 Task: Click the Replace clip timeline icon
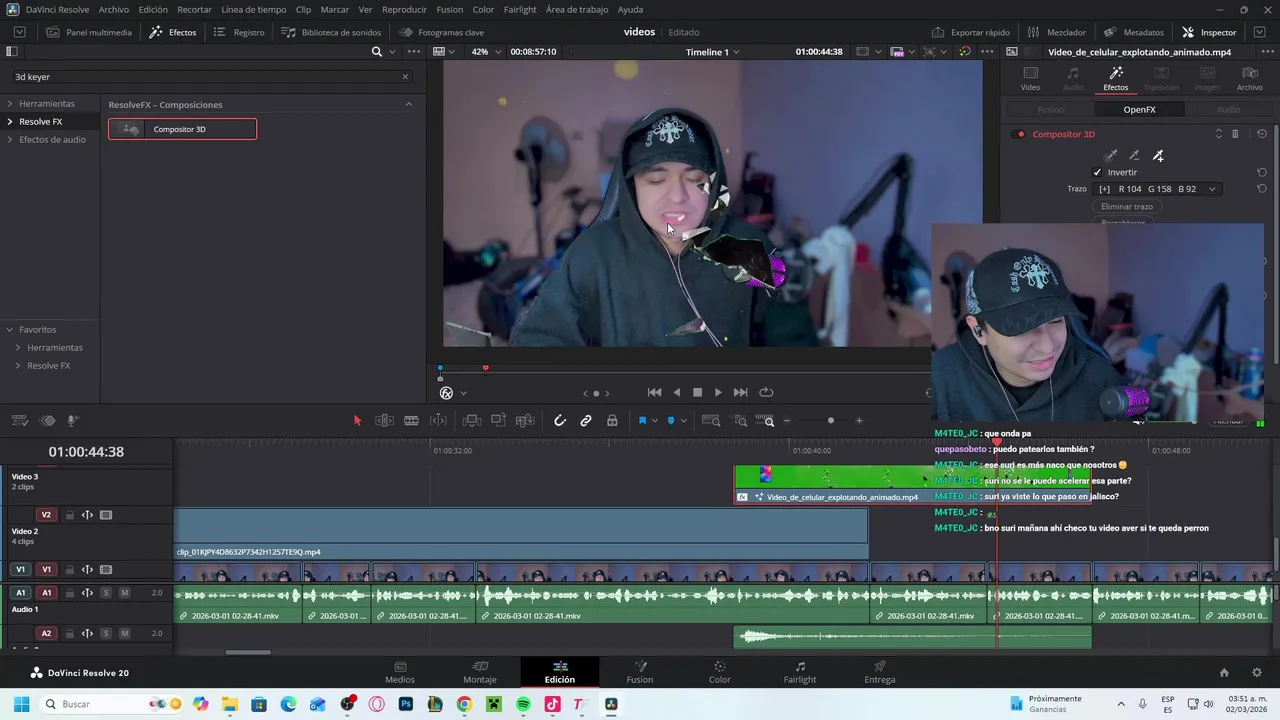click(x=525, y=421)
